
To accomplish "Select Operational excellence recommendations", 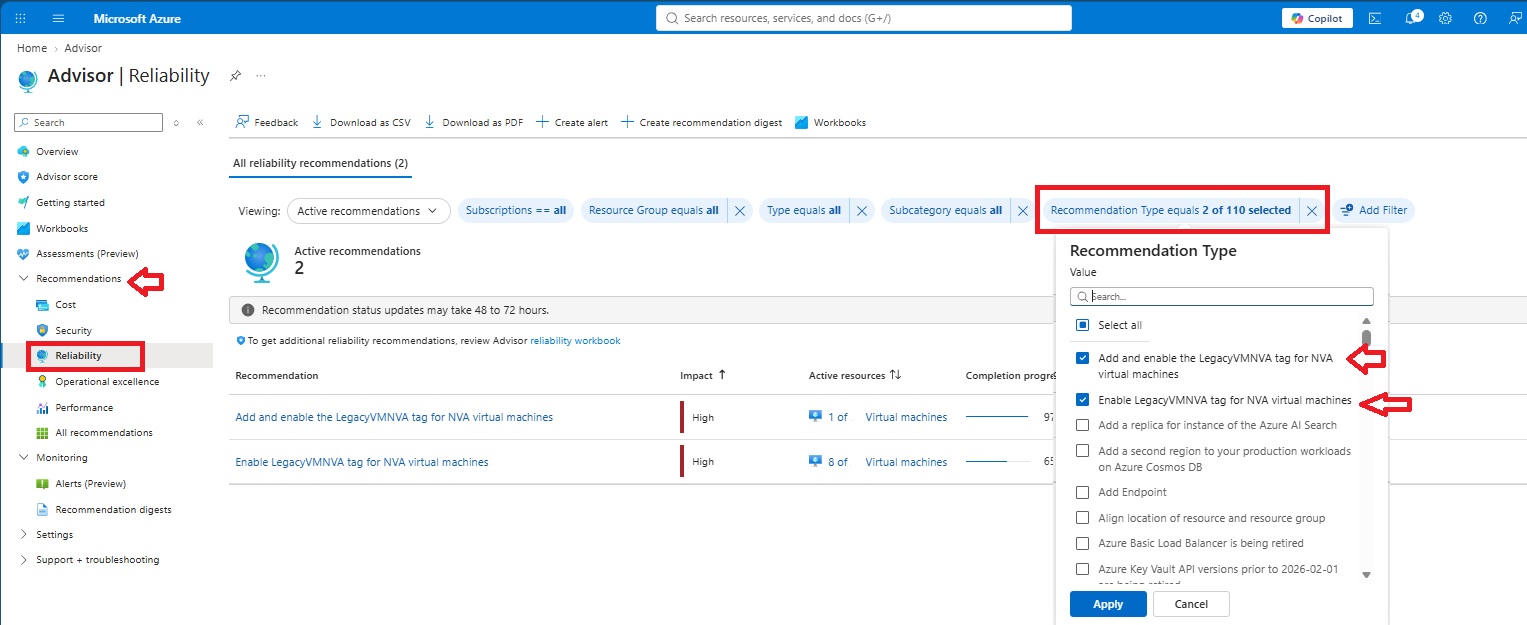I will pos(106,381).
